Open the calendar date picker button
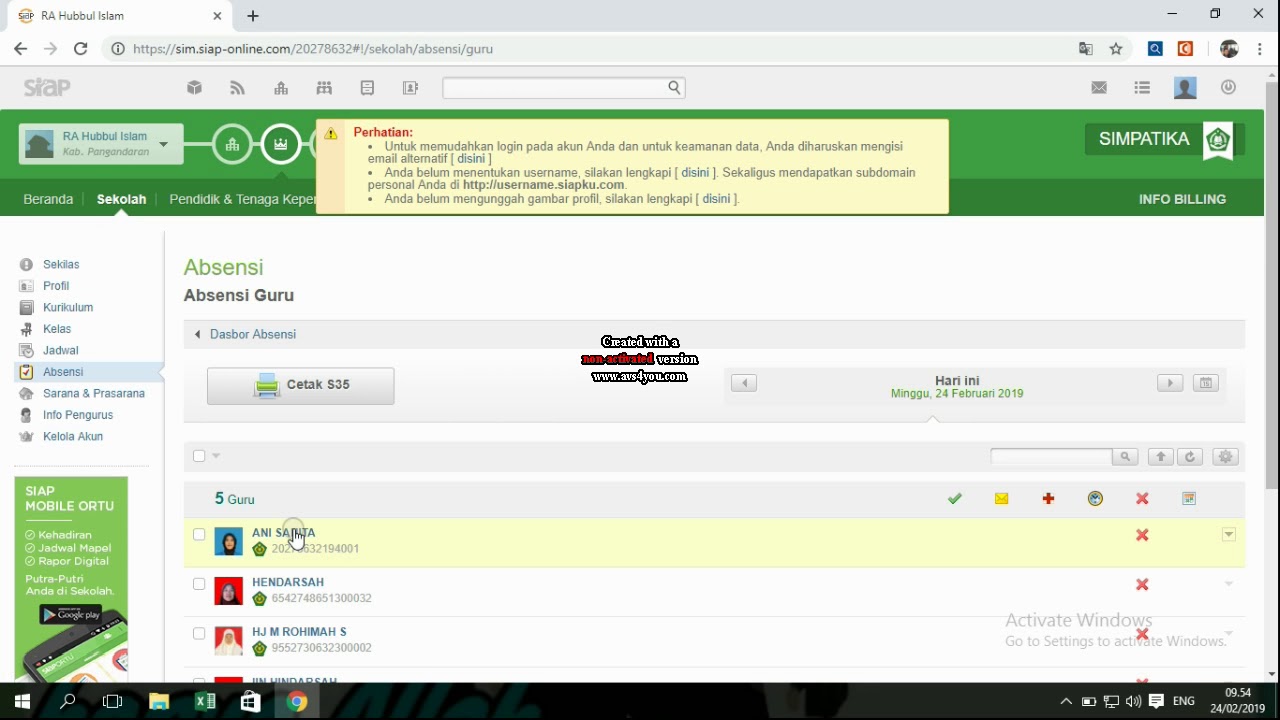The image size is (1280, 720). [x=1206, y=383]
